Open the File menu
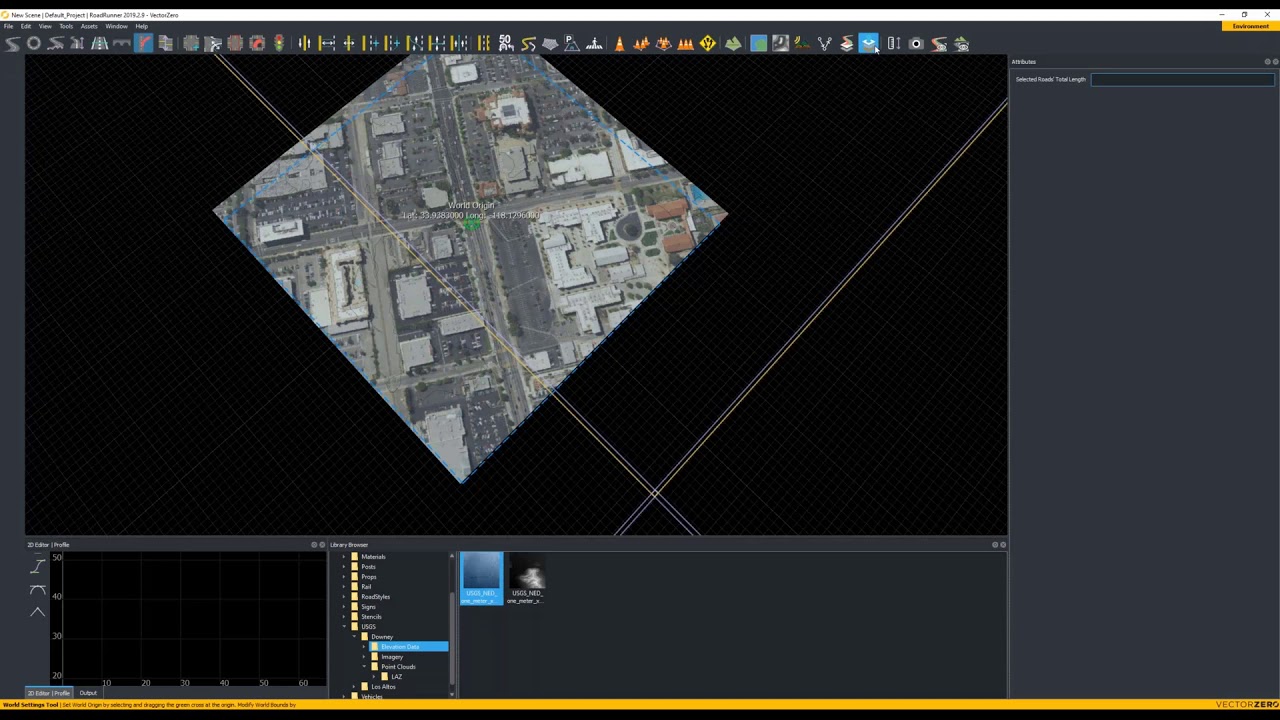The width and height of the screenshot is (1280, 720). pos(8,26)
